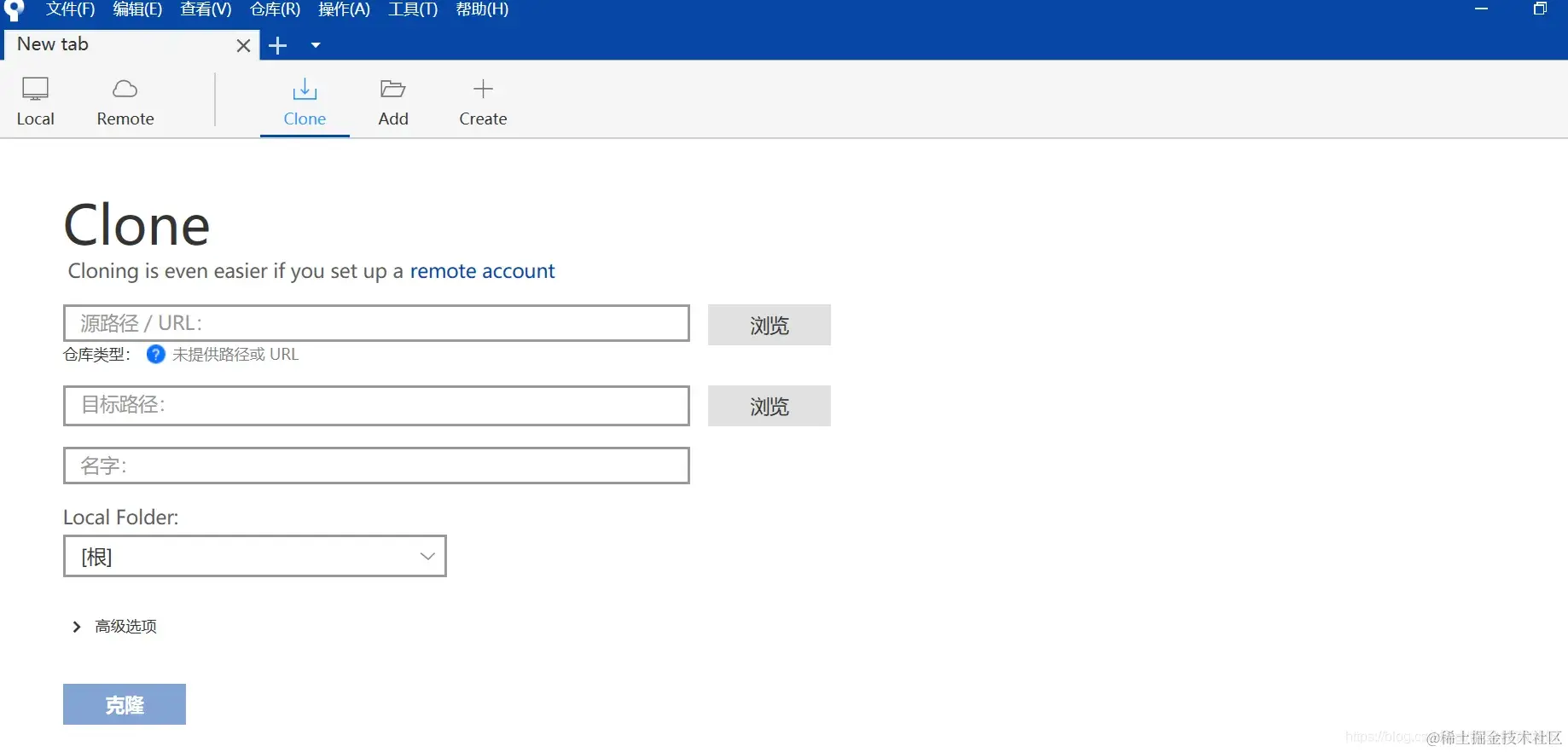Open the 工具(T) menu
Viewport: 1568px width, 752px height.
413,9
